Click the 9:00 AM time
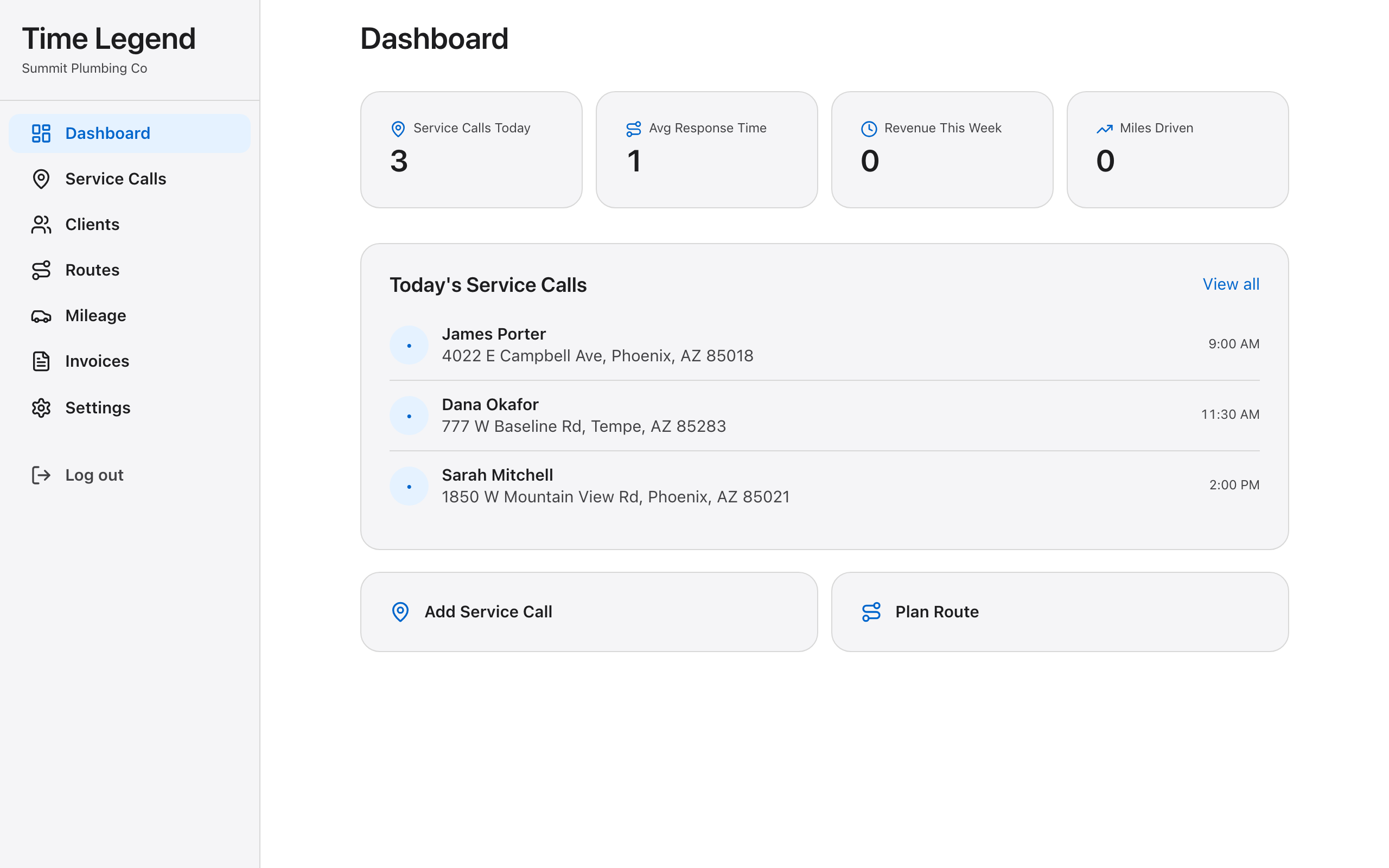Viewport: 1389px width, 868px height. tap(1233, 344)
